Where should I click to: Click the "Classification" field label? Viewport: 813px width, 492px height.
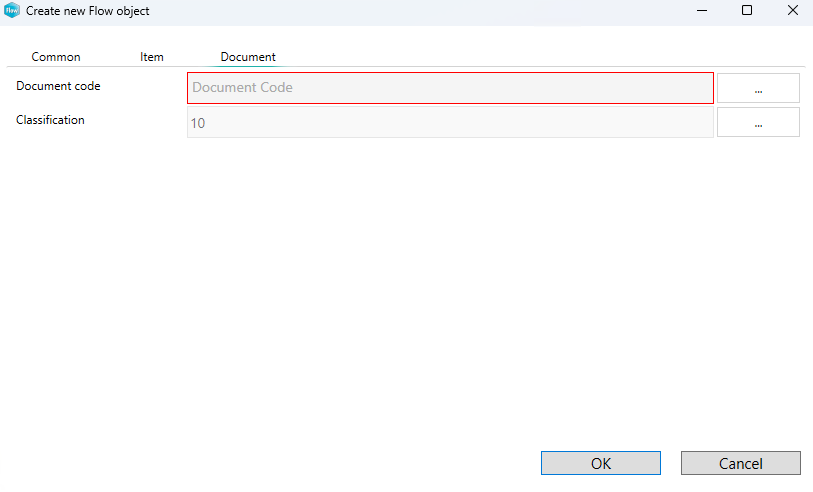click(x=50, y=120)
